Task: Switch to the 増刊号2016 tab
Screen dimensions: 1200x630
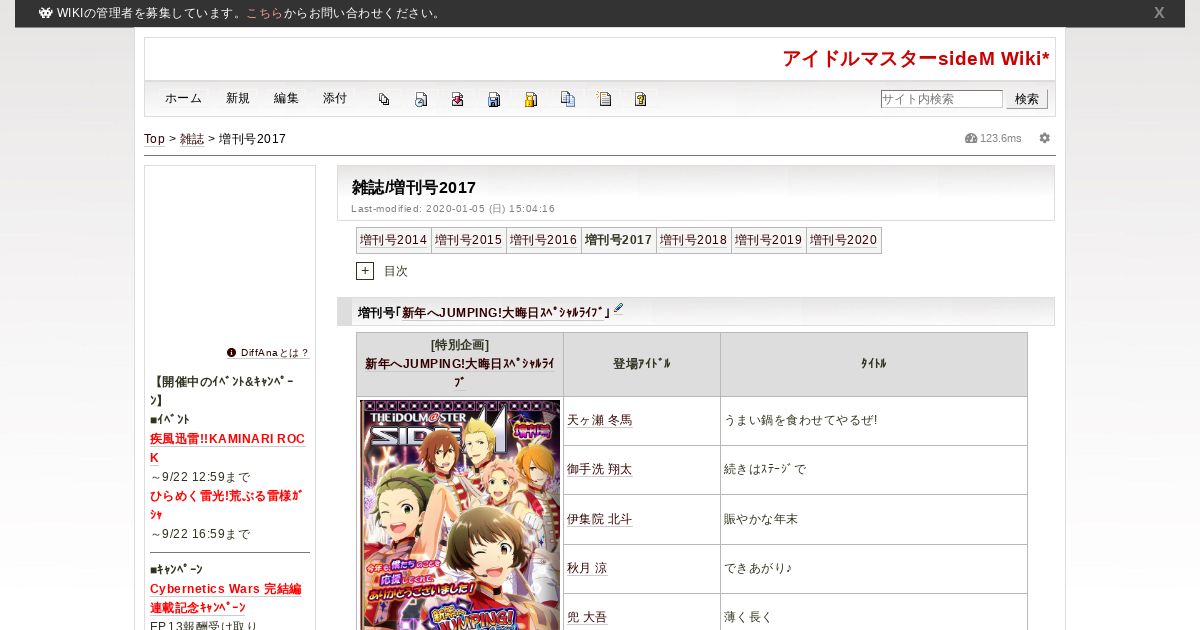Action: [544, 240]
